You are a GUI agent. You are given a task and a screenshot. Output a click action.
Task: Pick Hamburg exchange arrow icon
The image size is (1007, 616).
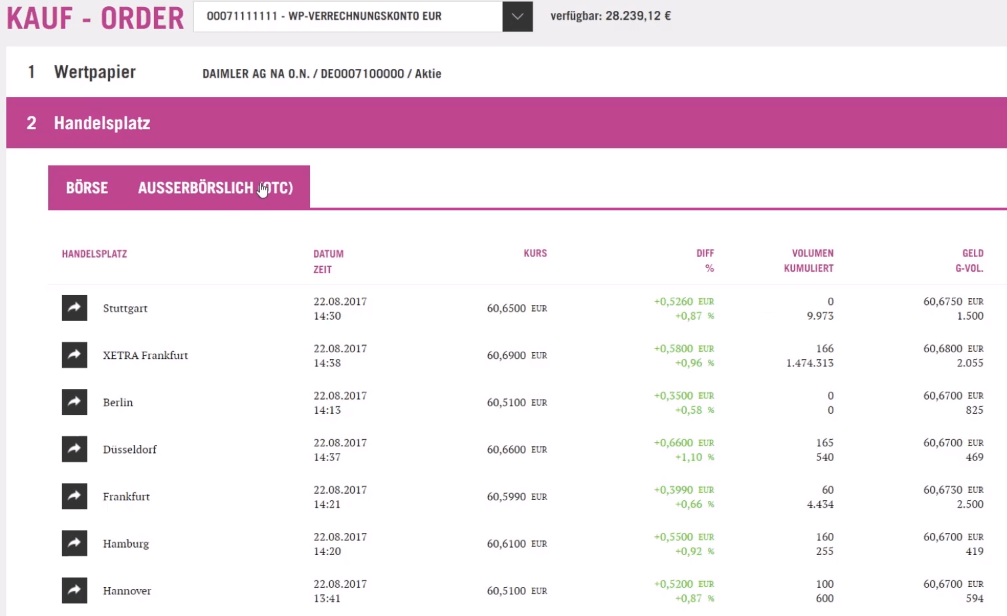click(x=74, y=543)
